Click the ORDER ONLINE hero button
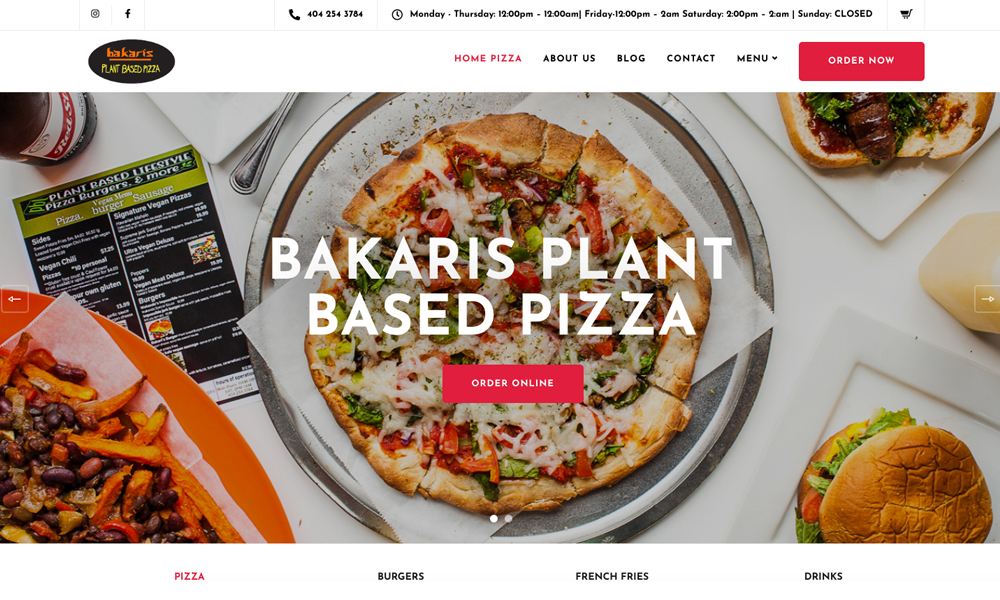The image size is (1000, 600). 513,383
